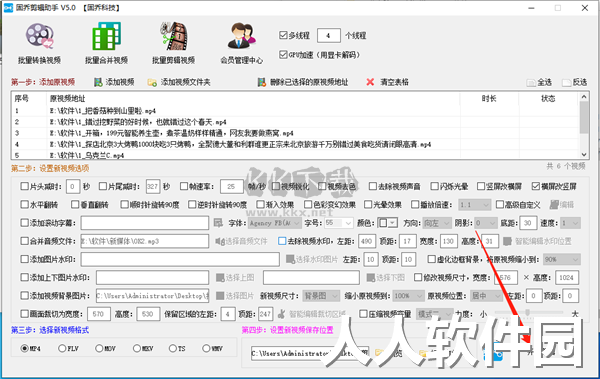600x379 pixels.
Task: Click 智能编辑水印位置
Action: click(537, 241)
